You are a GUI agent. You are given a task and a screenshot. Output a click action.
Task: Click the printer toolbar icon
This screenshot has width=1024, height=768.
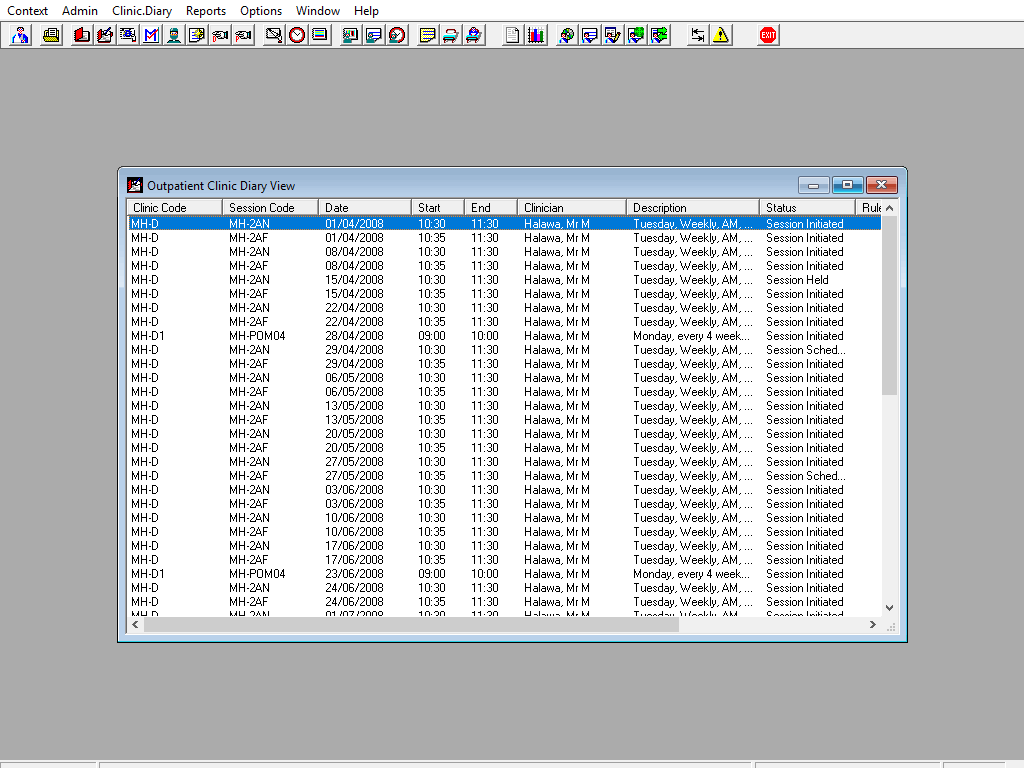(51, 35)
